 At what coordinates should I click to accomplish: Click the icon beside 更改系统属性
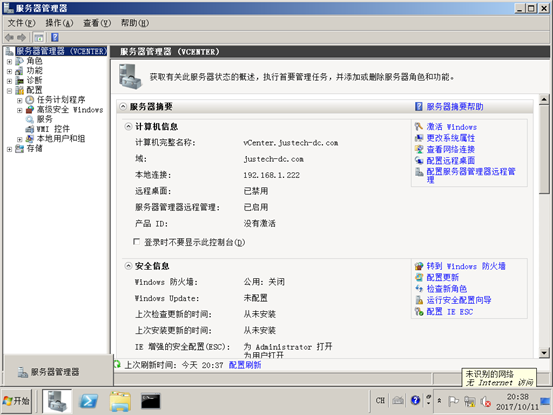[419, 138]
